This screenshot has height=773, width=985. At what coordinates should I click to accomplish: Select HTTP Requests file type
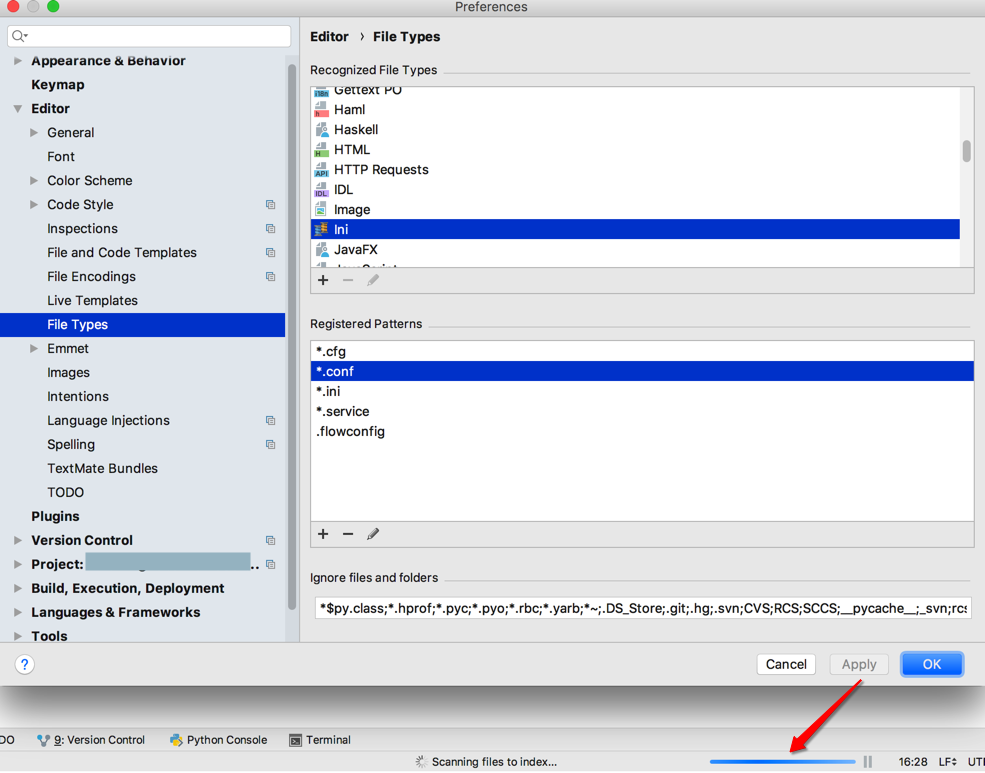tap(635, 170)
